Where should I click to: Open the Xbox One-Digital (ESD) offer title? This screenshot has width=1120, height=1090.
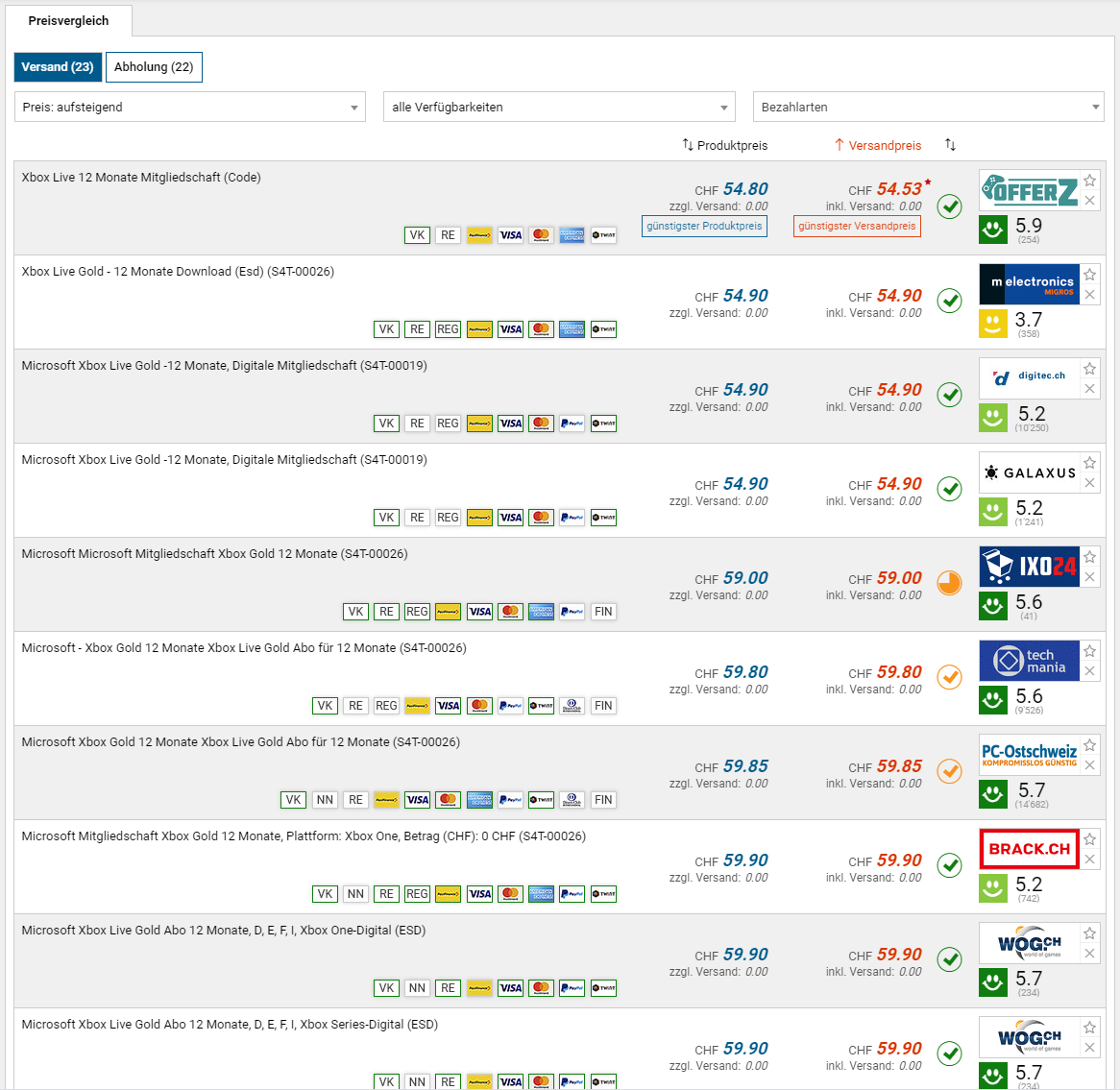pos(224,930)
